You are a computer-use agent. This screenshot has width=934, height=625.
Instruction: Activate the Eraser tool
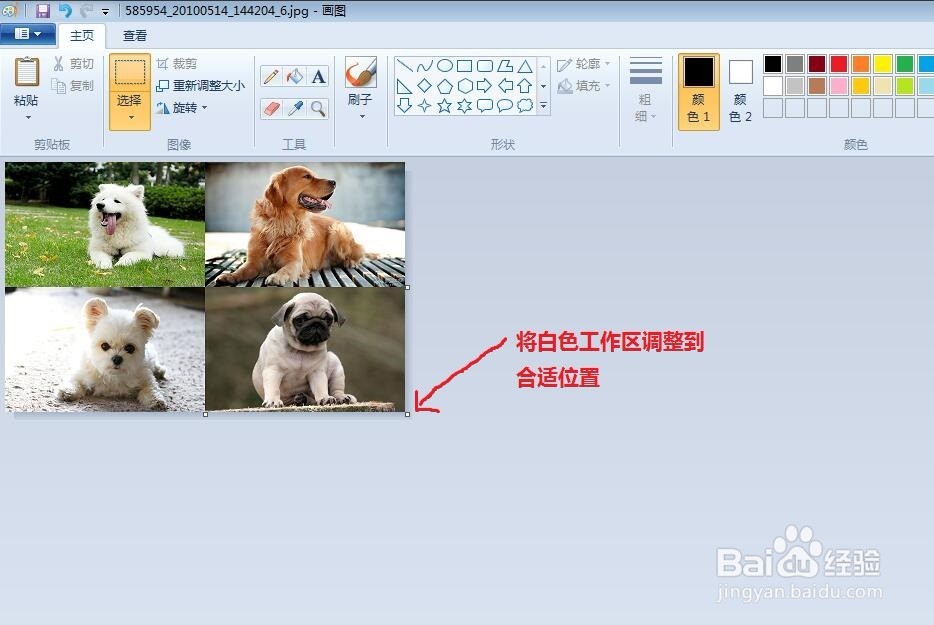[270, 105]
